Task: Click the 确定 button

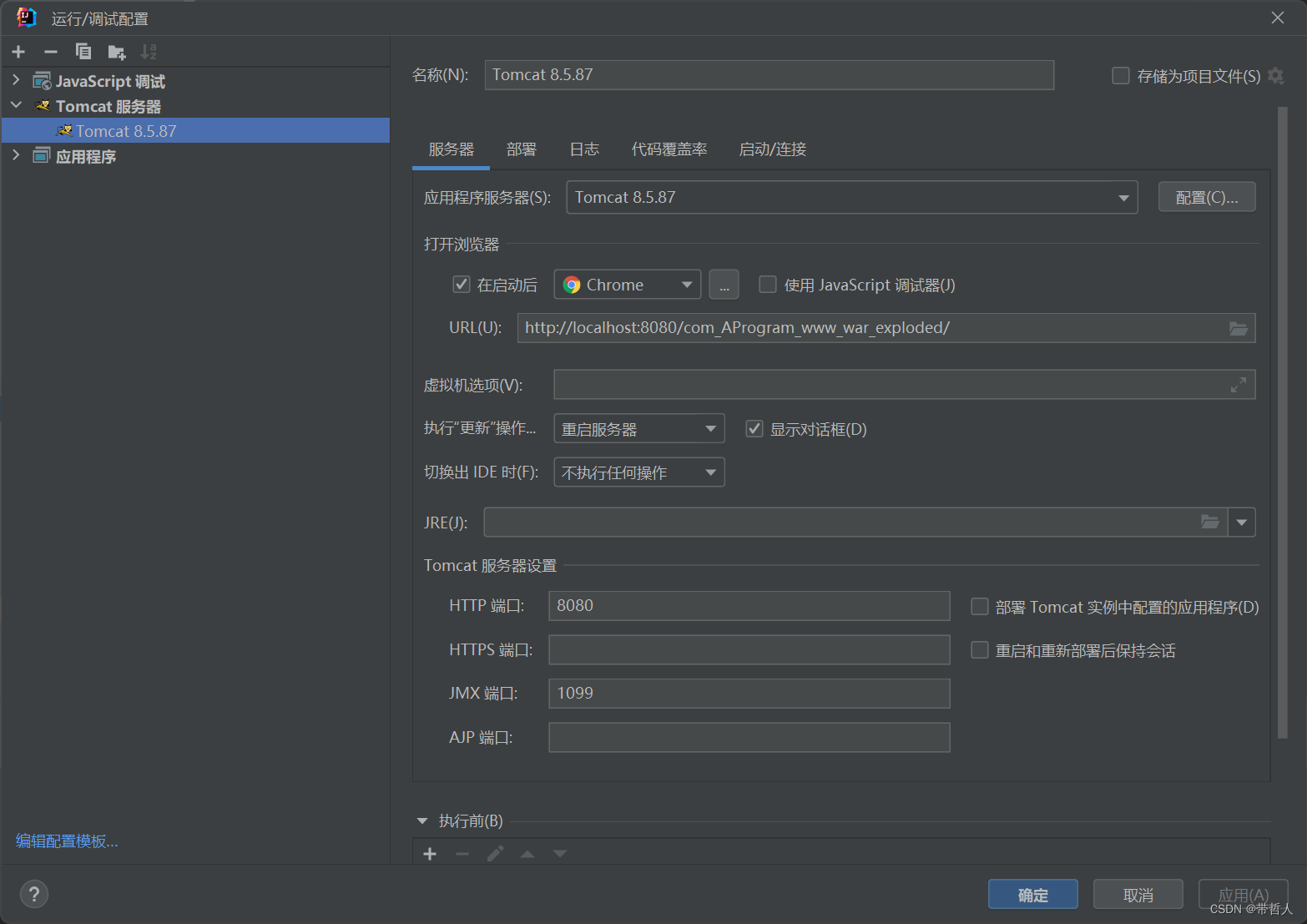Action: pos(1033,895)
